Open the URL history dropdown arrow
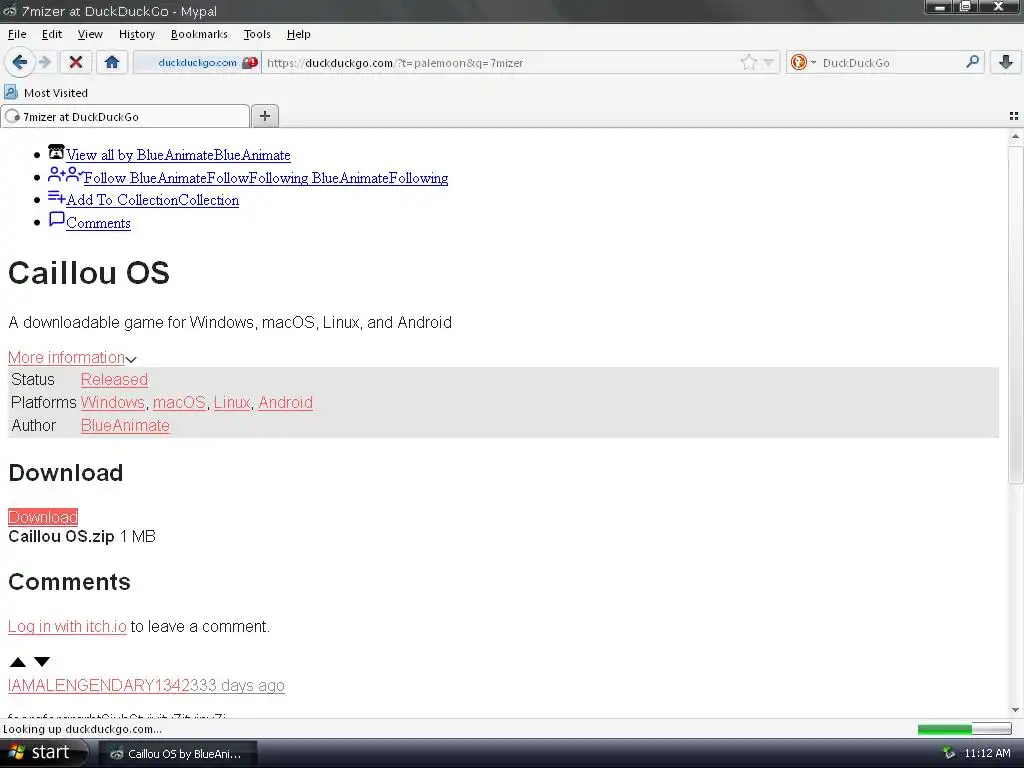The image size is (1024, 768). pos(769,63)
